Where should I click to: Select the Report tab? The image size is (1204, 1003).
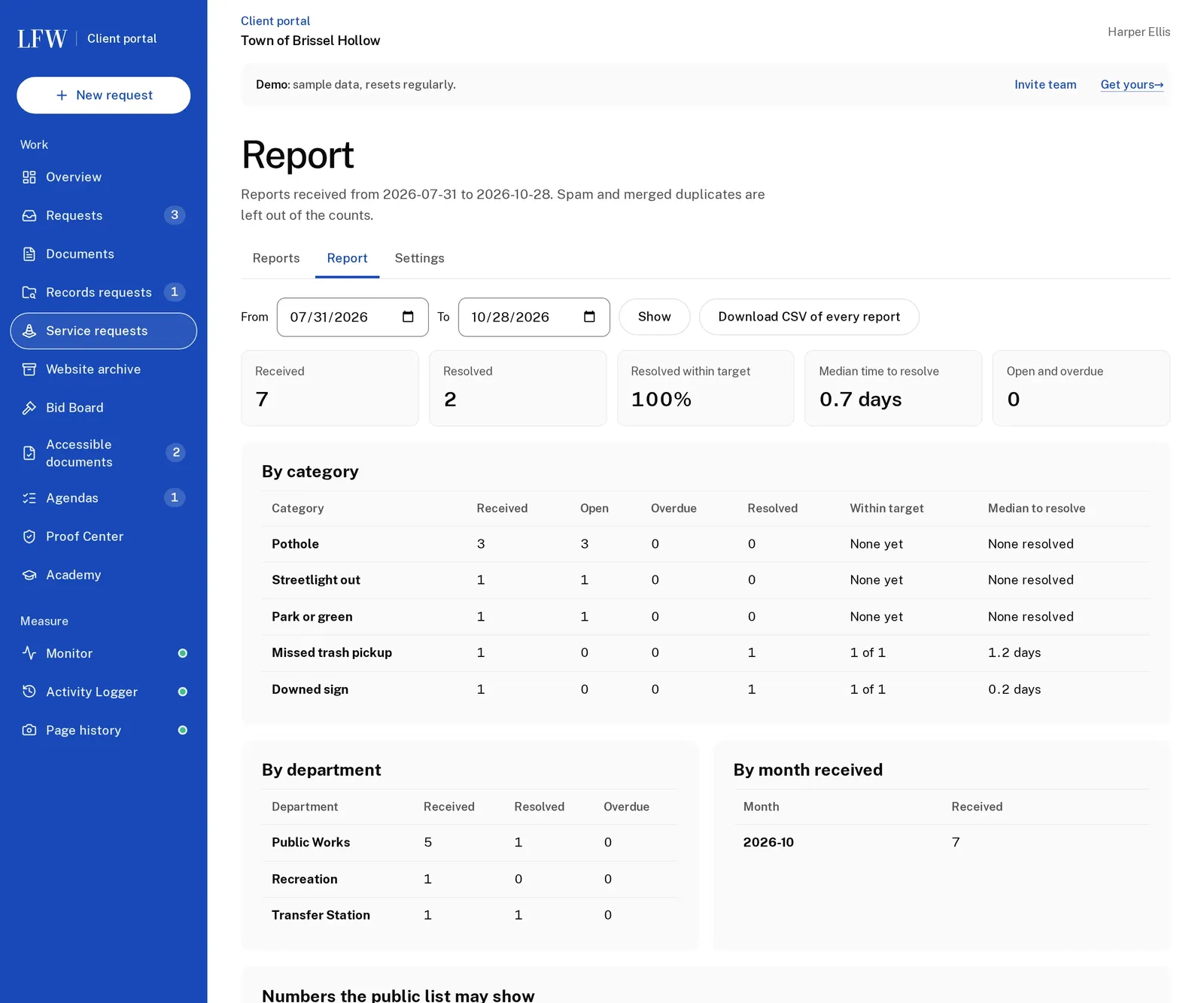[347, 258]
